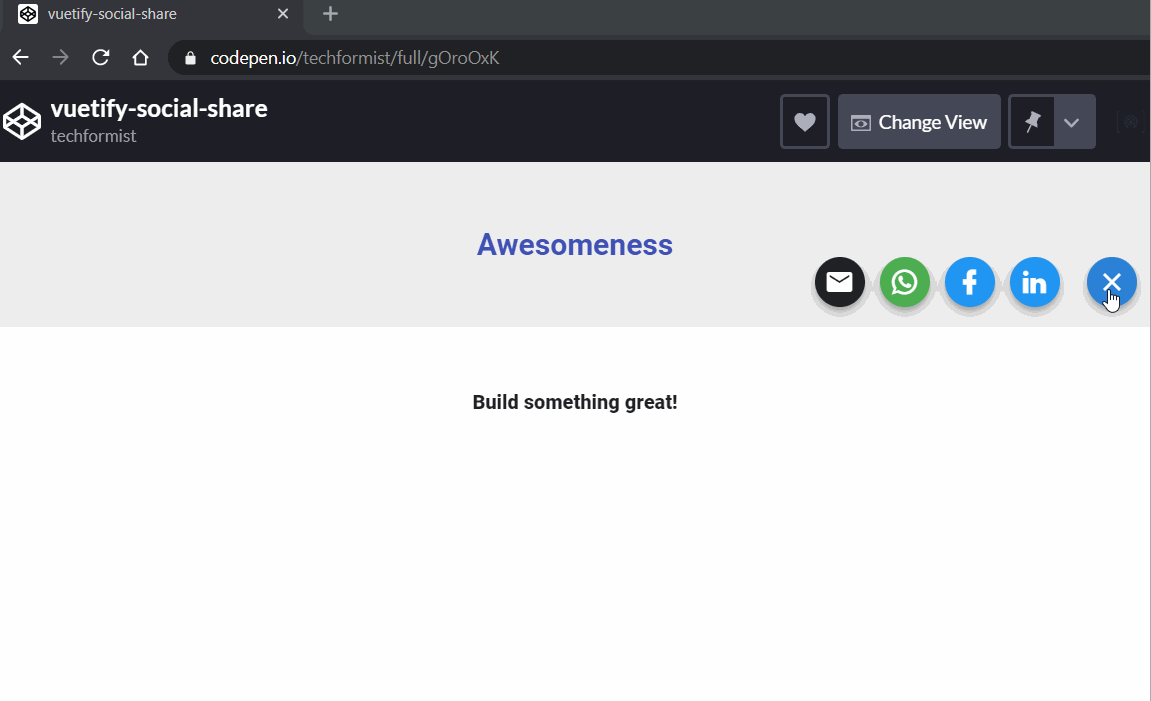The height and width of the screenshot is (701, 1151).
Task: Open the vuetify-social-share title link
Action: (159, 108)
